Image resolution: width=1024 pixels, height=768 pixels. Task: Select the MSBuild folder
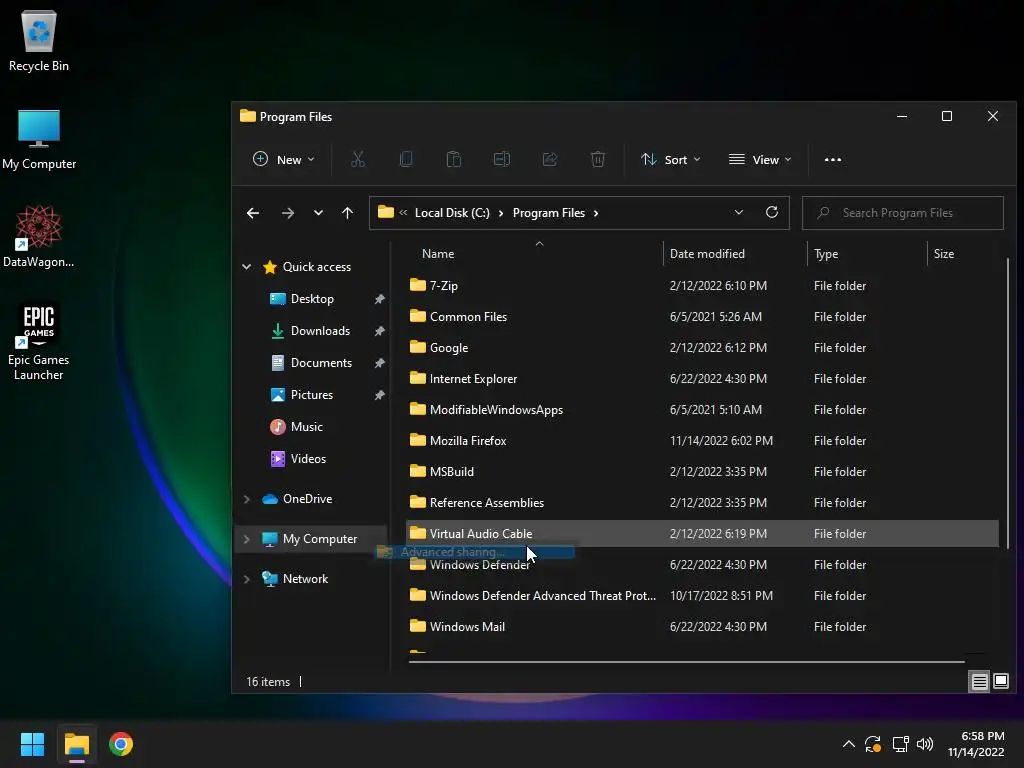pos(702,472)
